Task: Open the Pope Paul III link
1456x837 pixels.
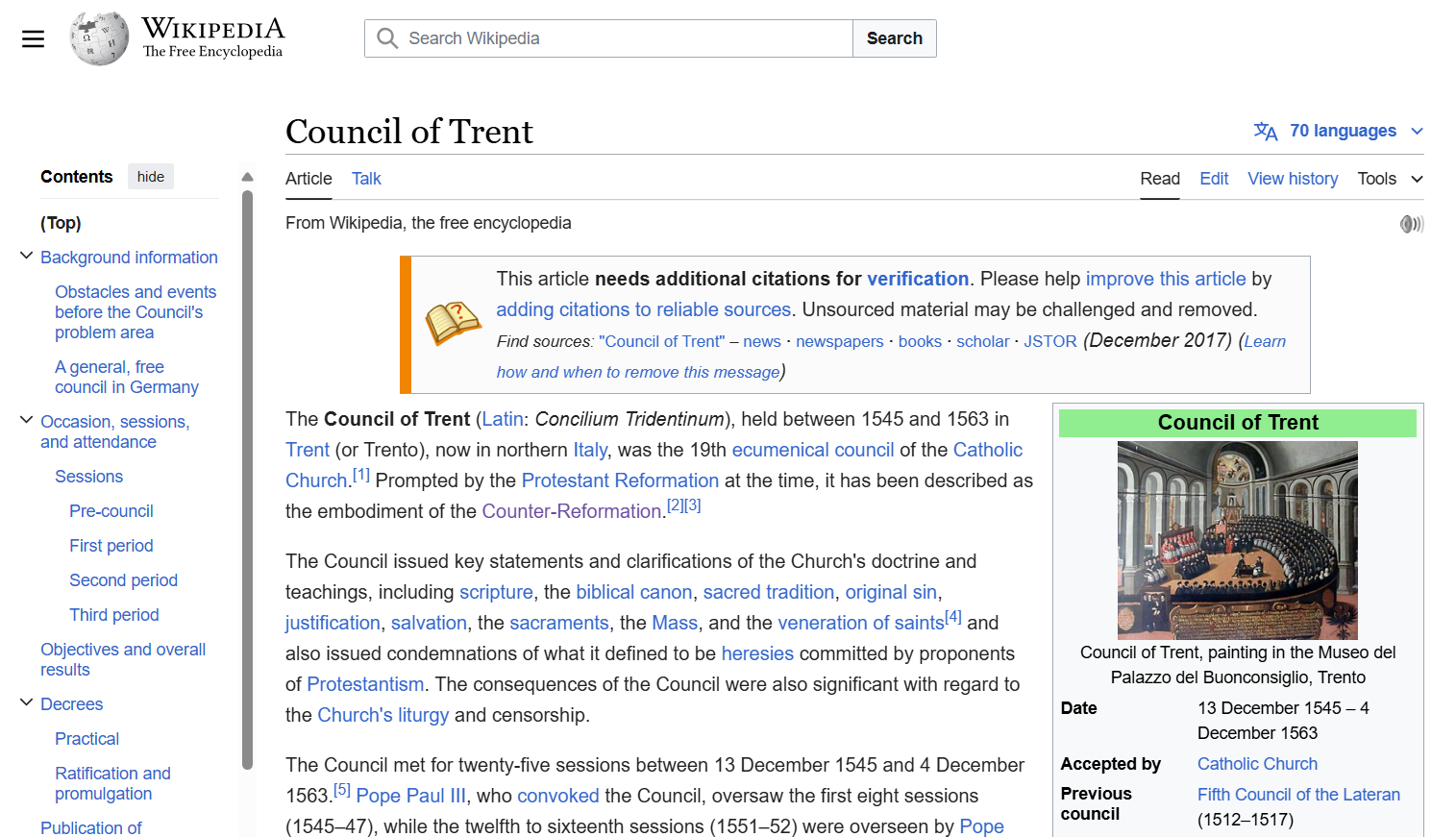Action: (x=410, y=796)
